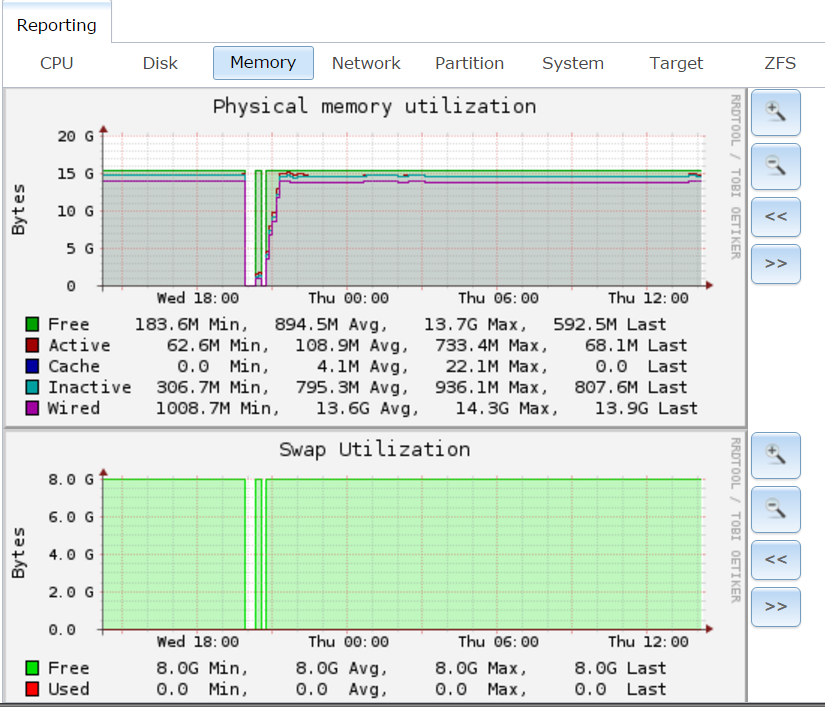Switch to the Partition reporting tab

tap(469, 63)
